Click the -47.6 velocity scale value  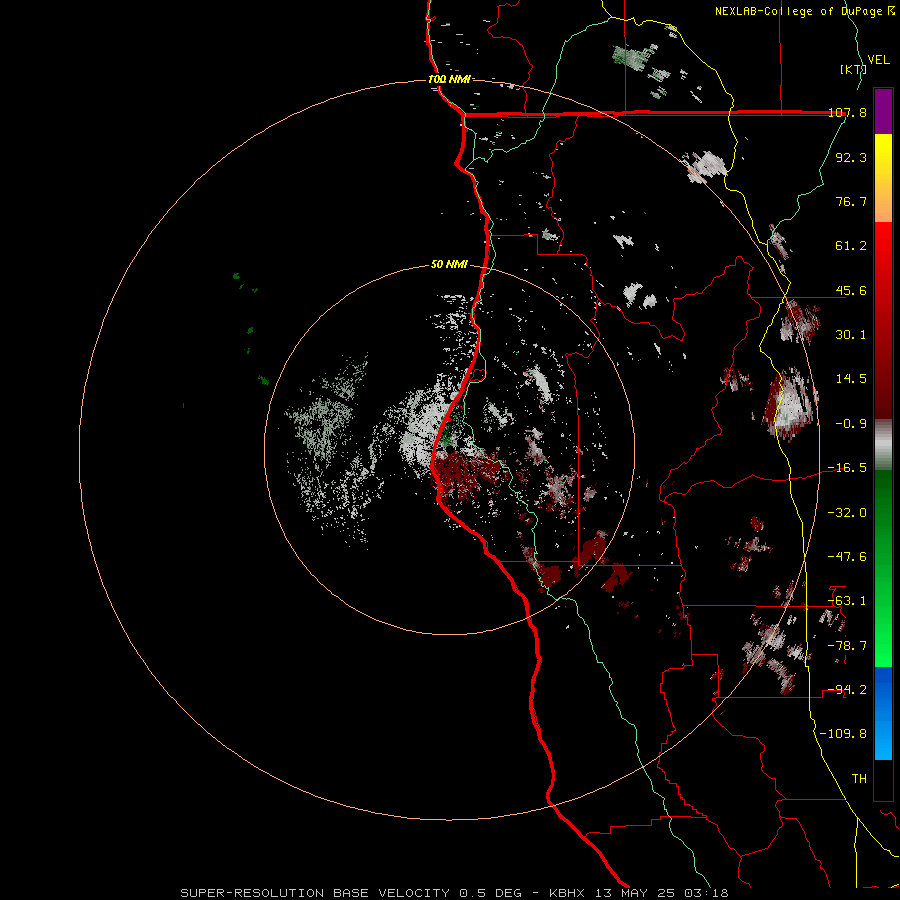click(x=847, y=557)
